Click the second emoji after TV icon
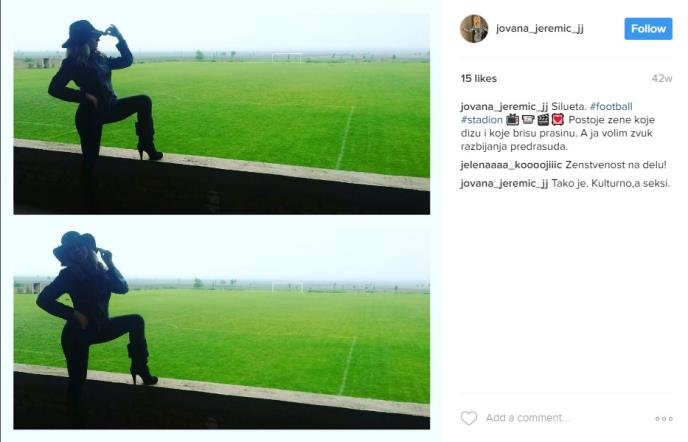The image size is (688, 442). click(x=528, y=119)
